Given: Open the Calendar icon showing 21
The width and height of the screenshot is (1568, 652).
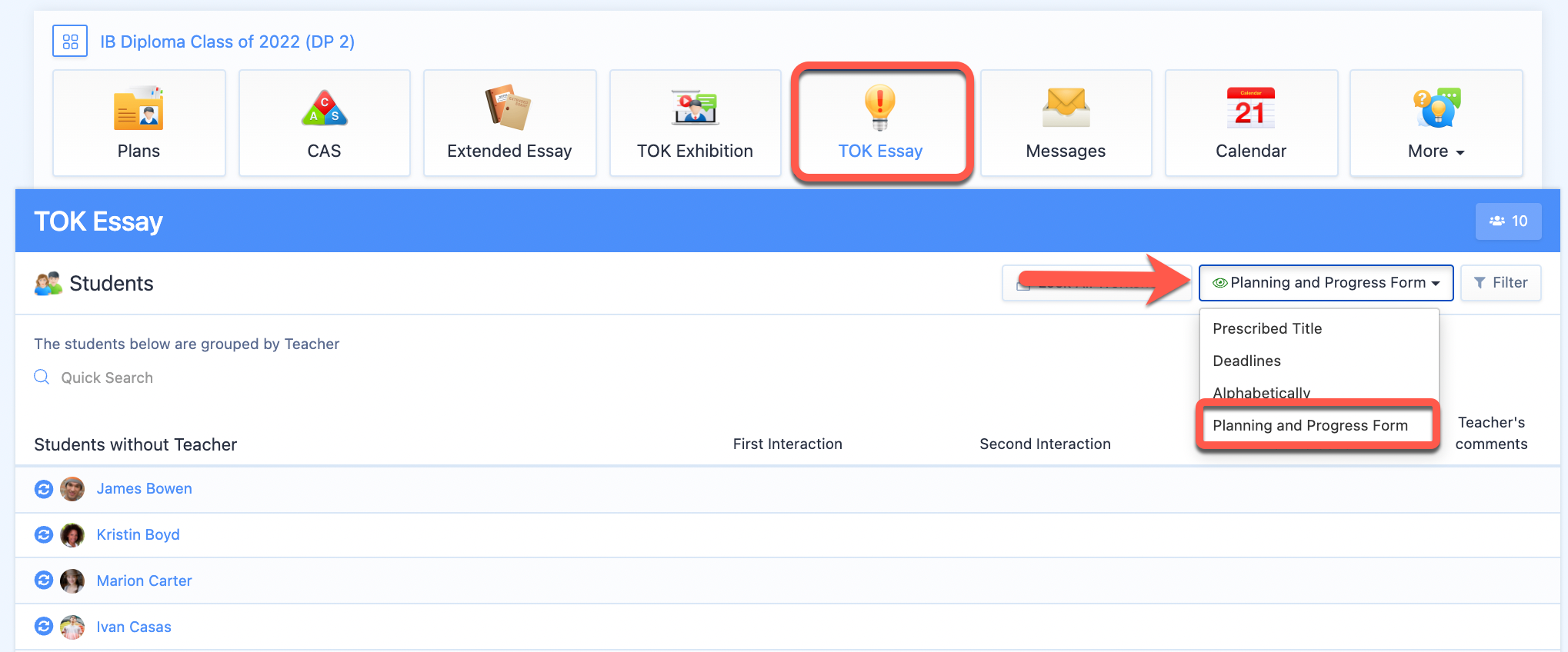Looking at the screenshot, I should click(x=1250, y=108).
